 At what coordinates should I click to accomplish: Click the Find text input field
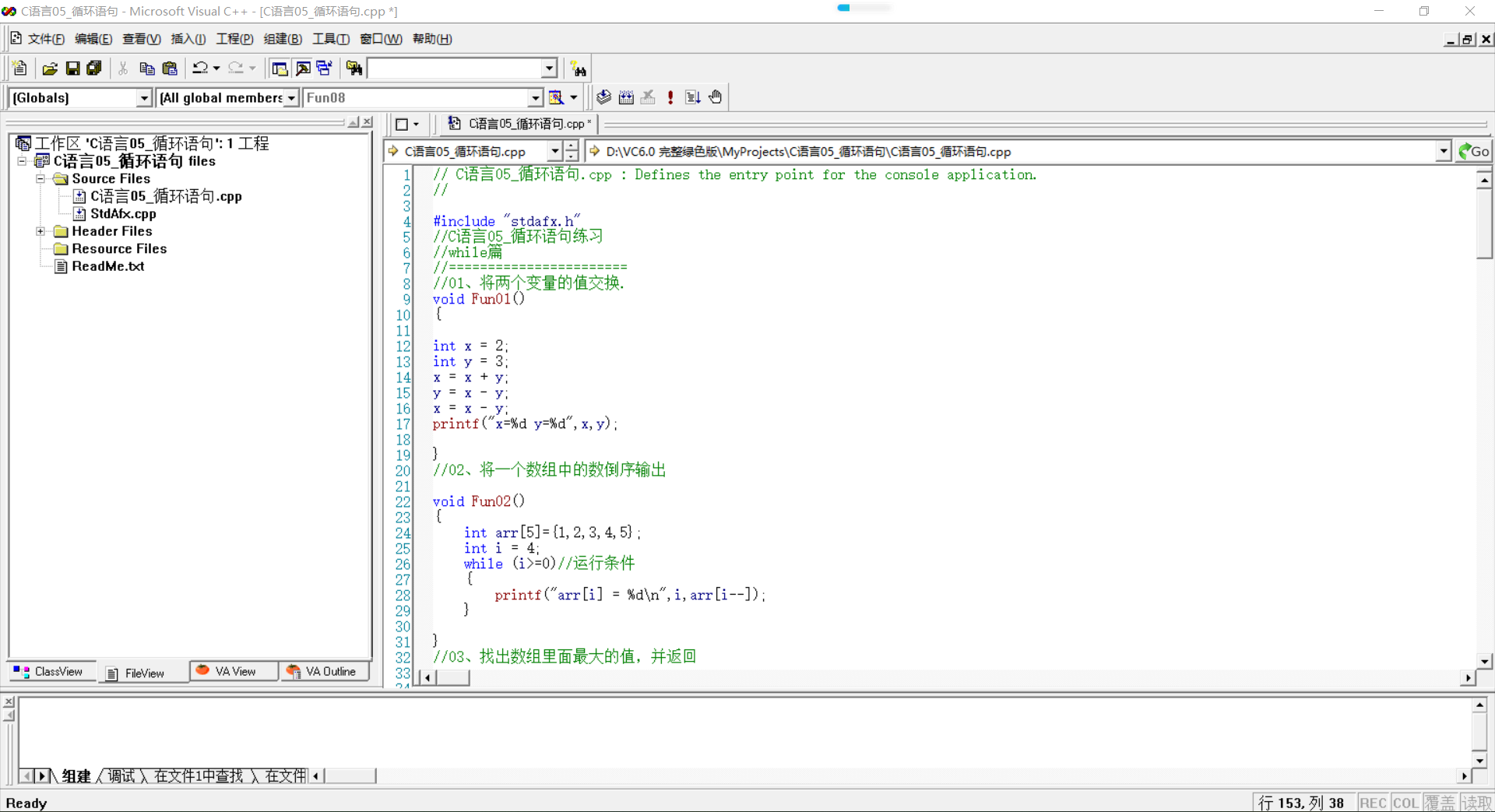[455, 69]
